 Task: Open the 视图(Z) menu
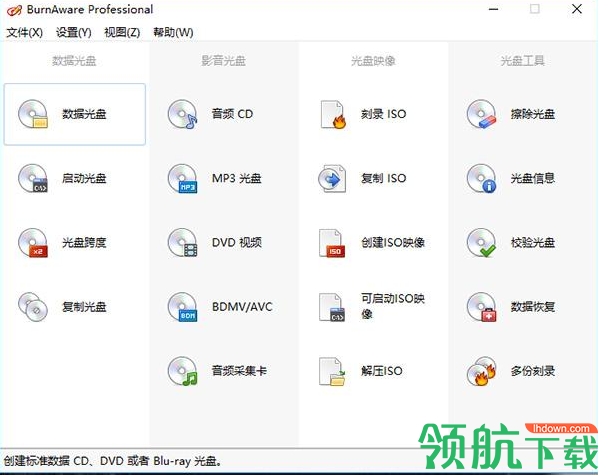tap(122, 32)
